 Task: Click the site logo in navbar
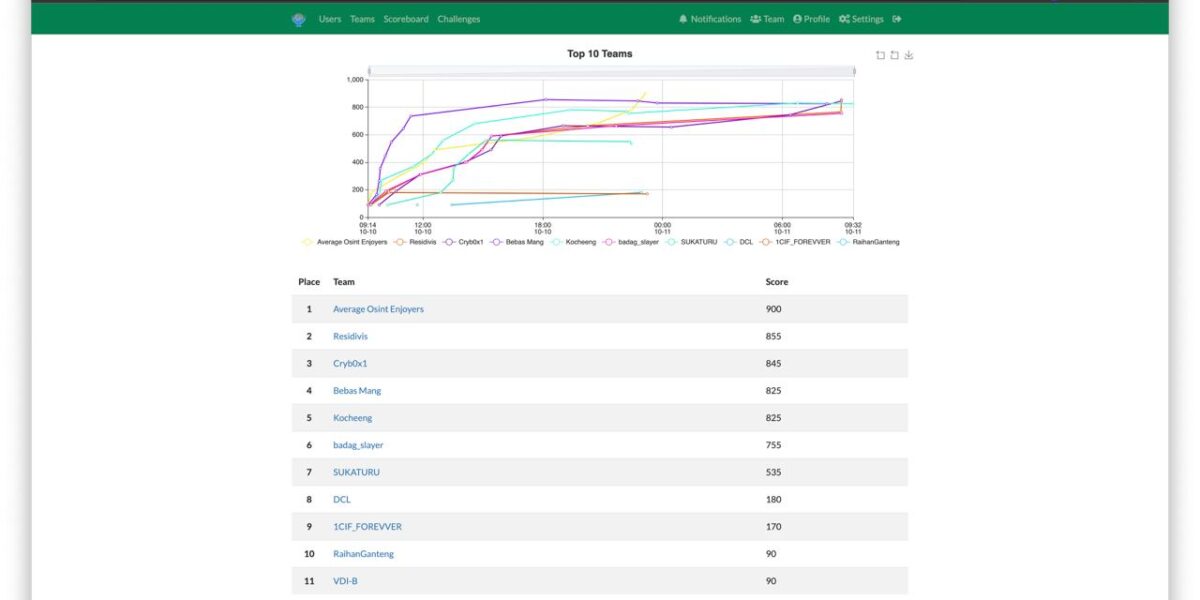298,19
